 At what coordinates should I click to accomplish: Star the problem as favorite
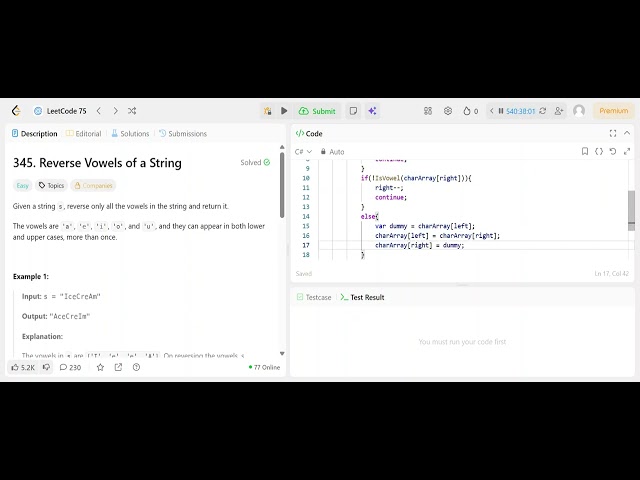point(100,367)
